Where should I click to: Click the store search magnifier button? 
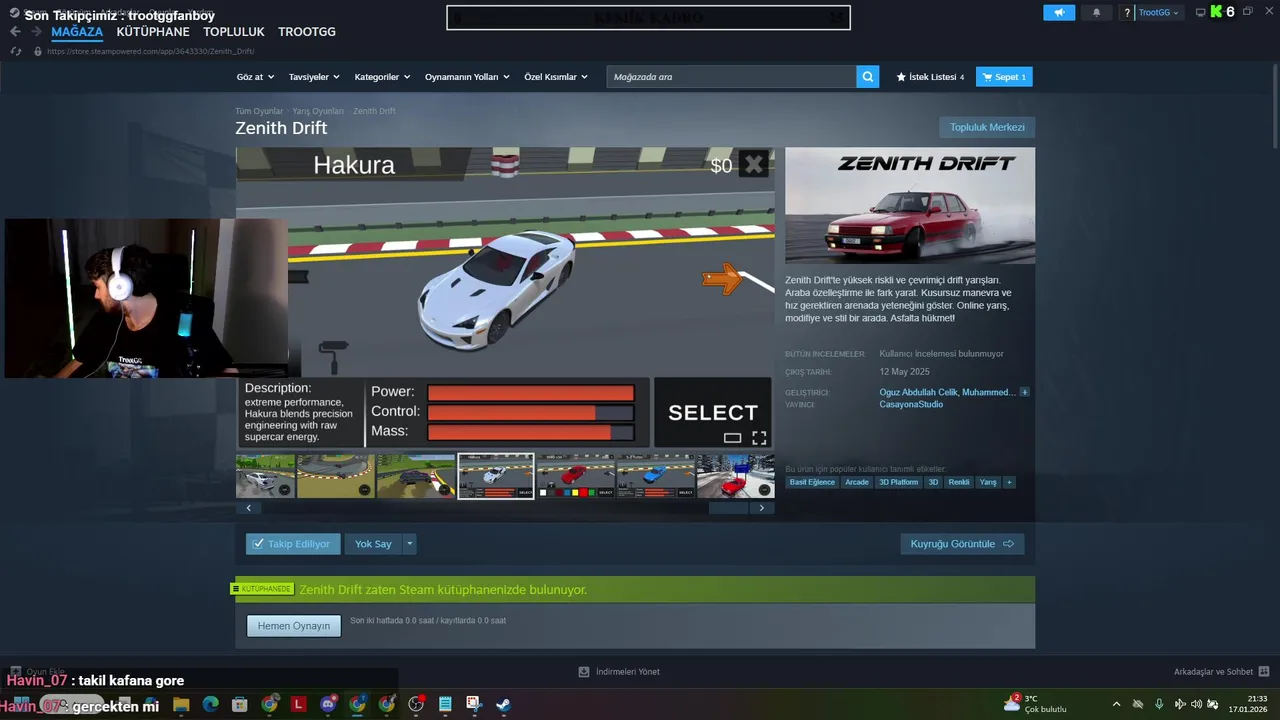pyautogui.click(x=868, y=77)
